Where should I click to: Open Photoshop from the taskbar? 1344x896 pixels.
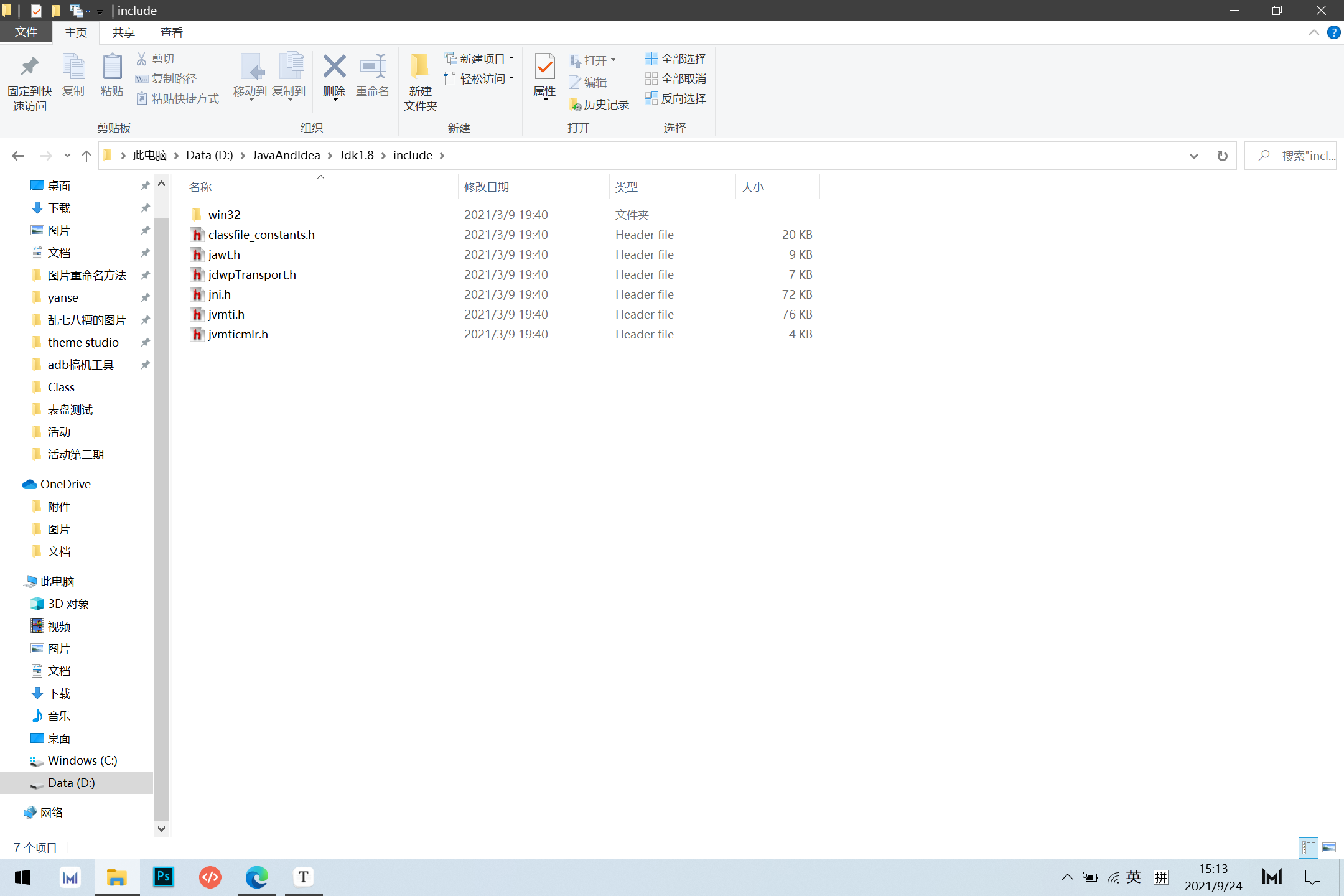click(164, 877)
